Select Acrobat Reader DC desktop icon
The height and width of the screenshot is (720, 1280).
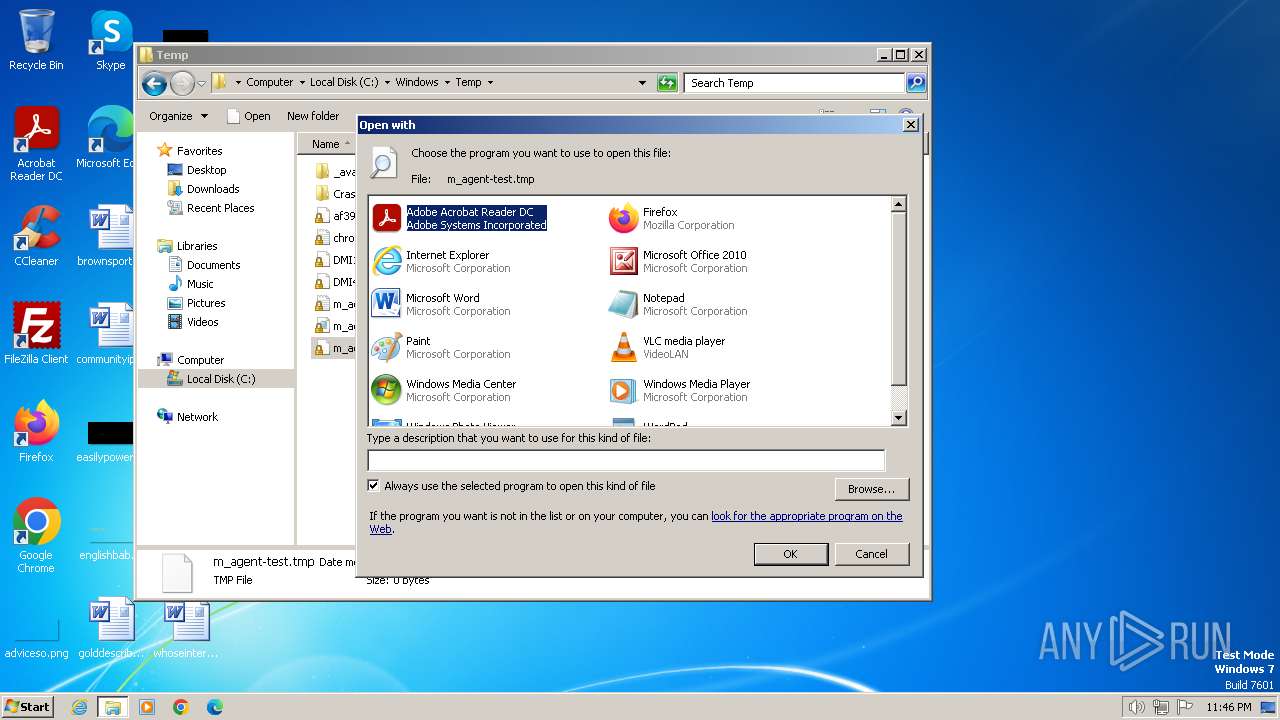point(36,144)
